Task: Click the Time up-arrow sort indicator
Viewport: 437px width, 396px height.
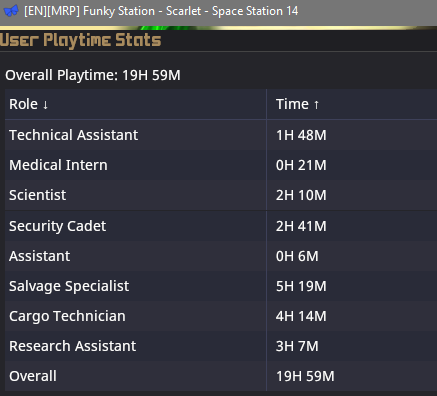Action: (316, 105)
